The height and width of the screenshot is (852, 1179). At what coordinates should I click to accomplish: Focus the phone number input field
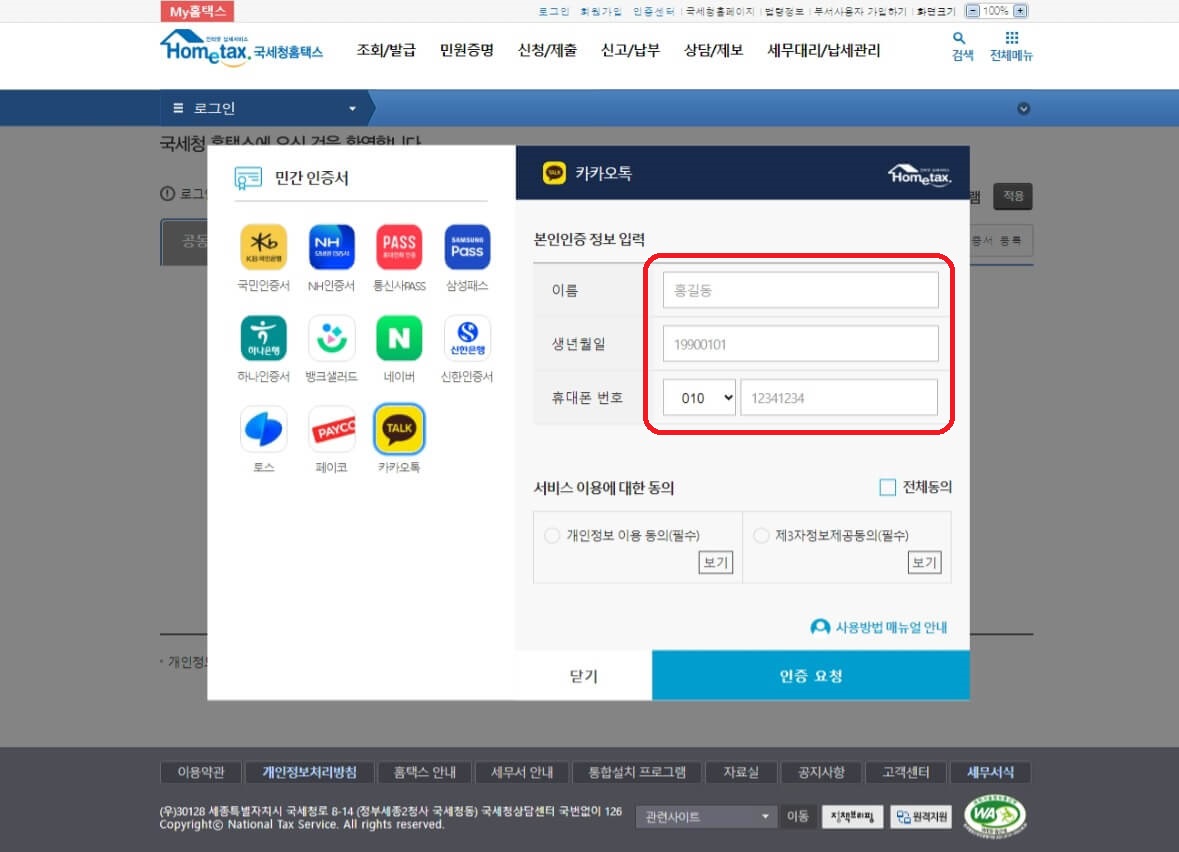pos(839,398)
